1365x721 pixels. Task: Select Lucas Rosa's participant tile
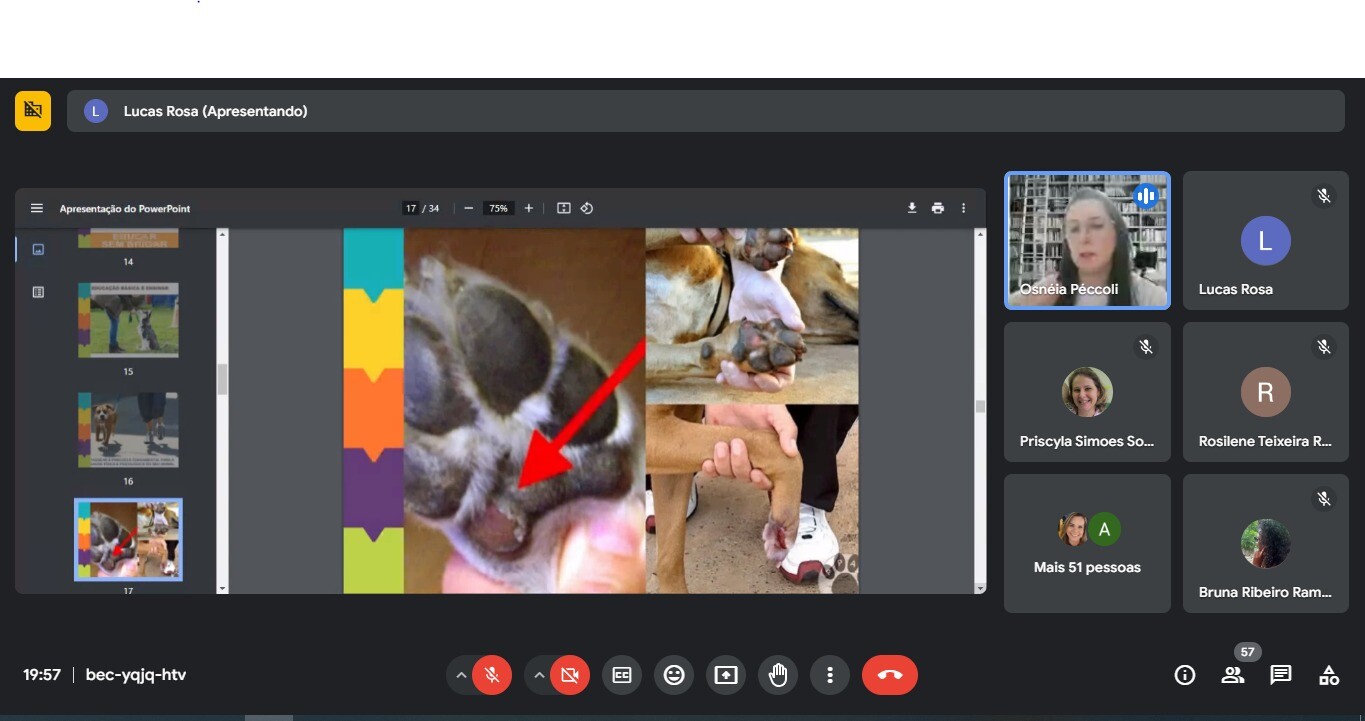pyautogui.click(x=1266, y=240)
